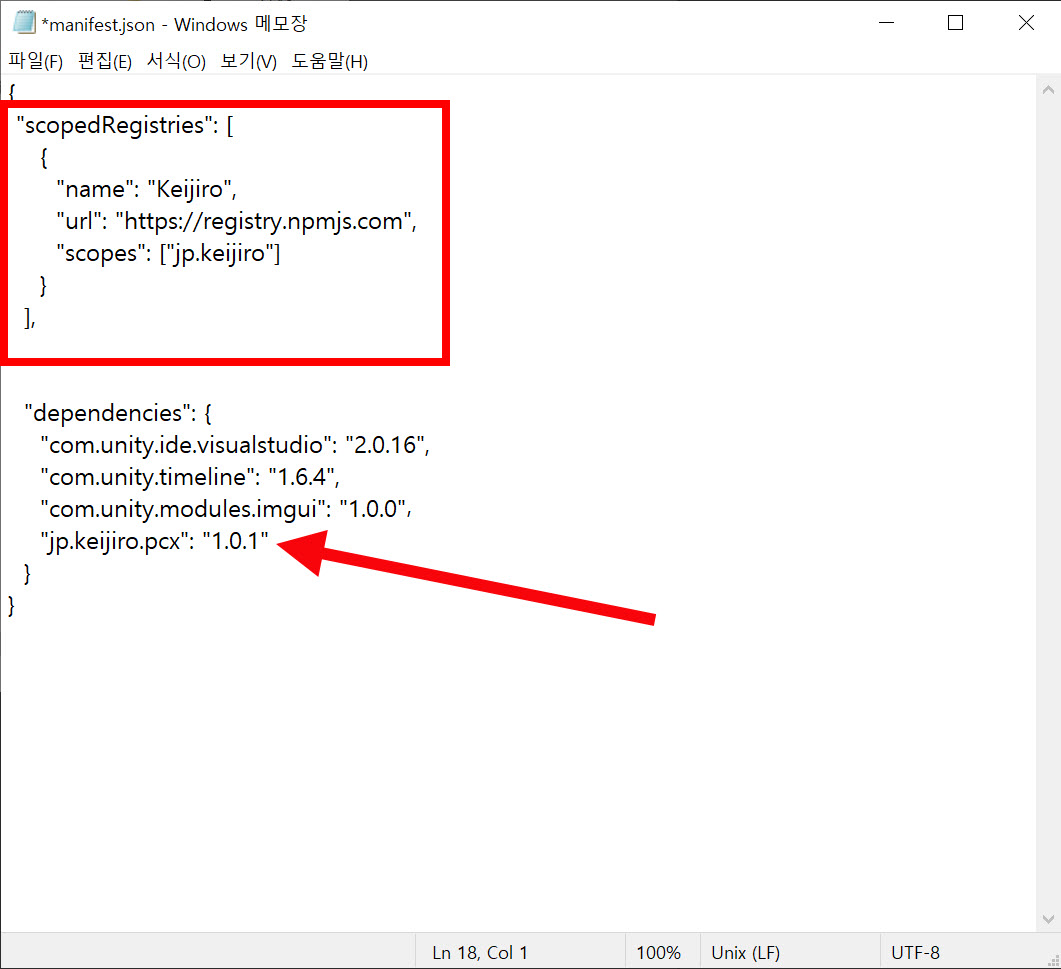This screenshot has width=1061, height=969.
Task: Open the 편집(E) menu
Action: (105, 62)
